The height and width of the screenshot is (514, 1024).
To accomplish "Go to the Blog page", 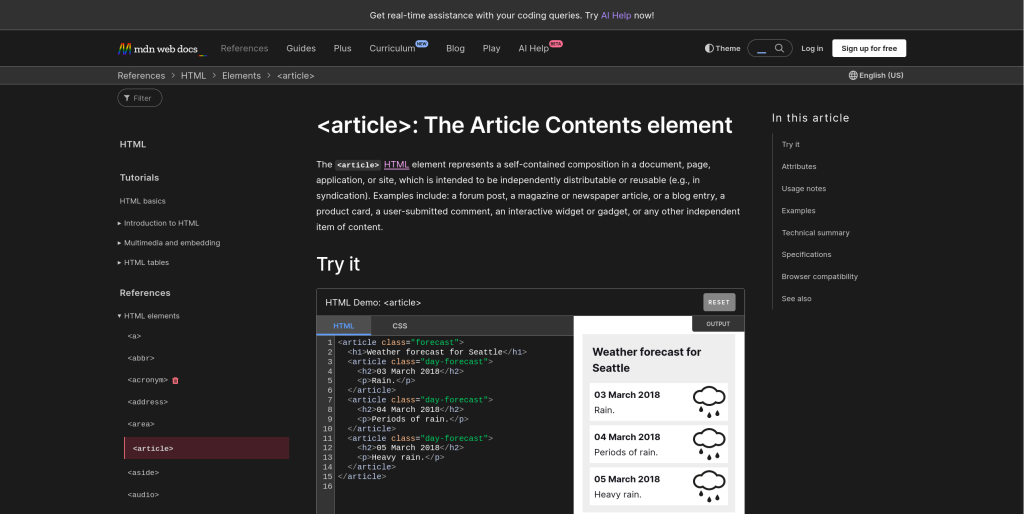I will 455,48.
